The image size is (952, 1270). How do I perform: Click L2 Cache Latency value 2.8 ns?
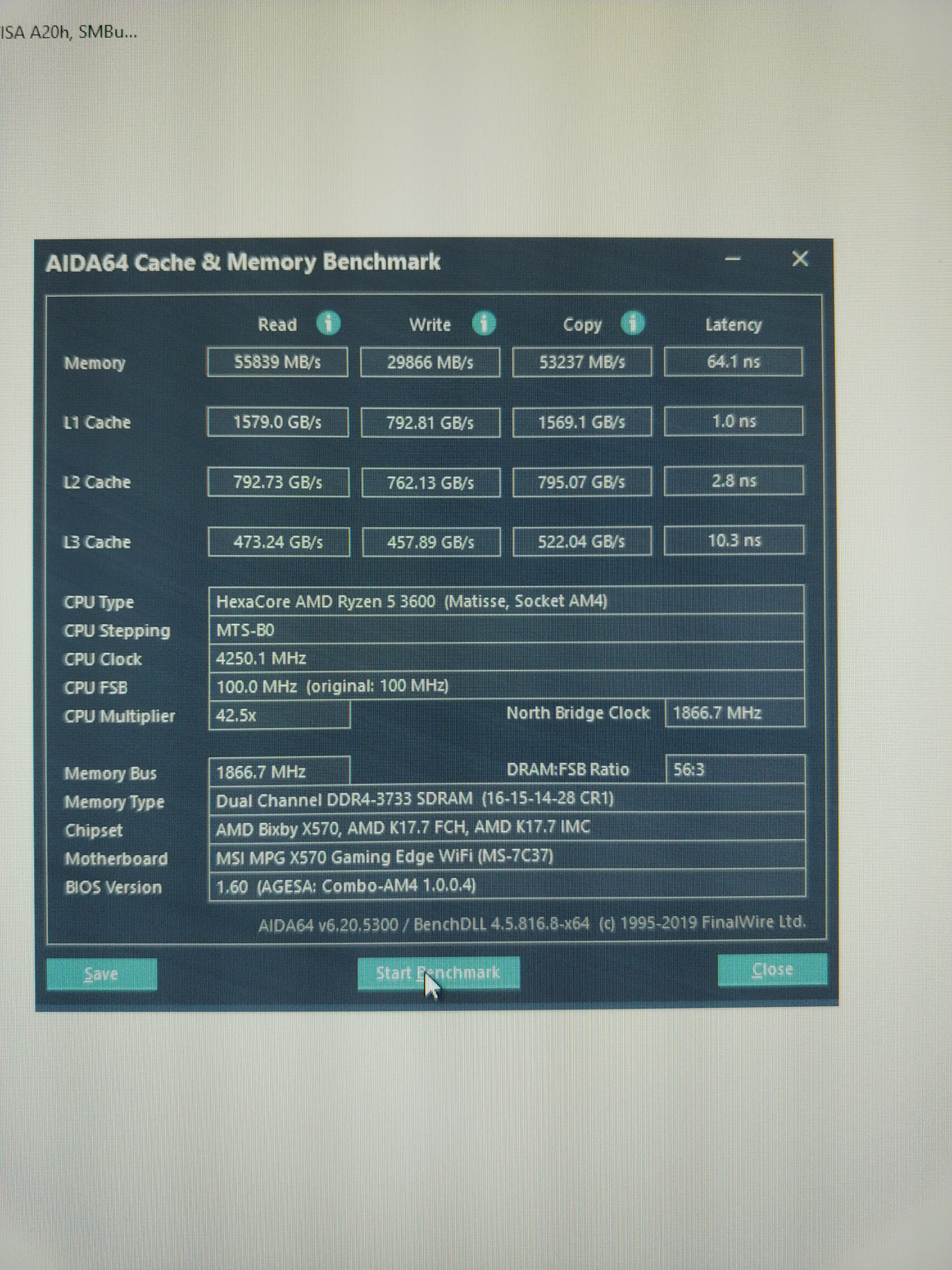734,481
